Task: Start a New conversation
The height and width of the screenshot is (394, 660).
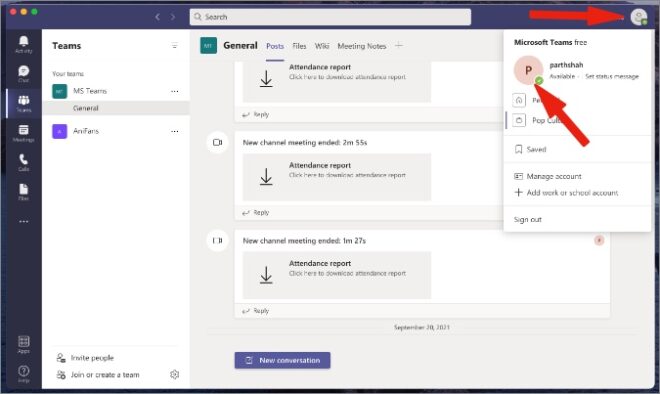Action: coord(282,360)
